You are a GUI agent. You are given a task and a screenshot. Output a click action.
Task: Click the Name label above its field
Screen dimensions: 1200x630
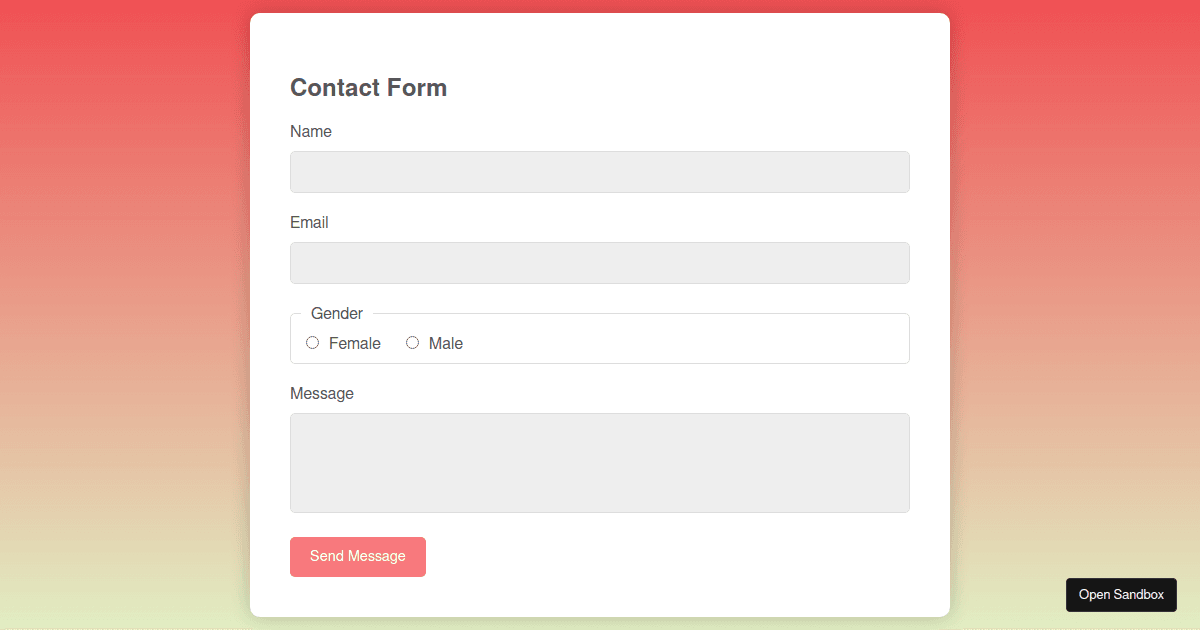[x=311, y=131]
